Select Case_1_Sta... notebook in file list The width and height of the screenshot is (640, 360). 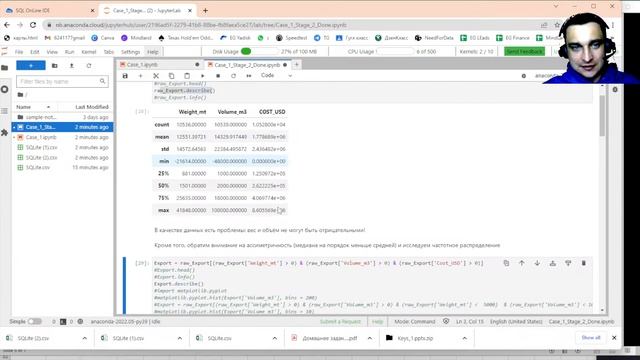pyautogui.click(x=62, y=127)
